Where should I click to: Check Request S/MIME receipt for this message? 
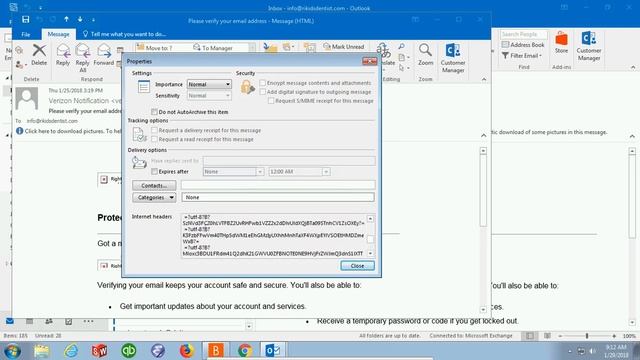(x=271, y=101)
